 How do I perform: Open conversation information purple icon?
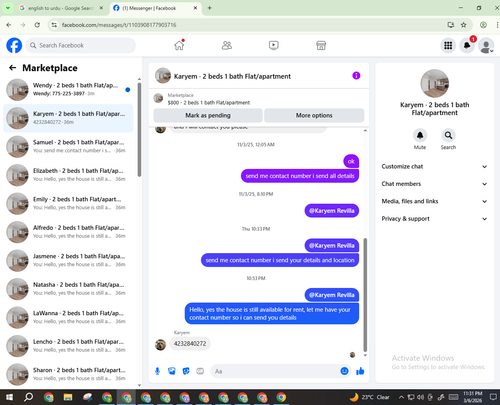tap(356, 76)
